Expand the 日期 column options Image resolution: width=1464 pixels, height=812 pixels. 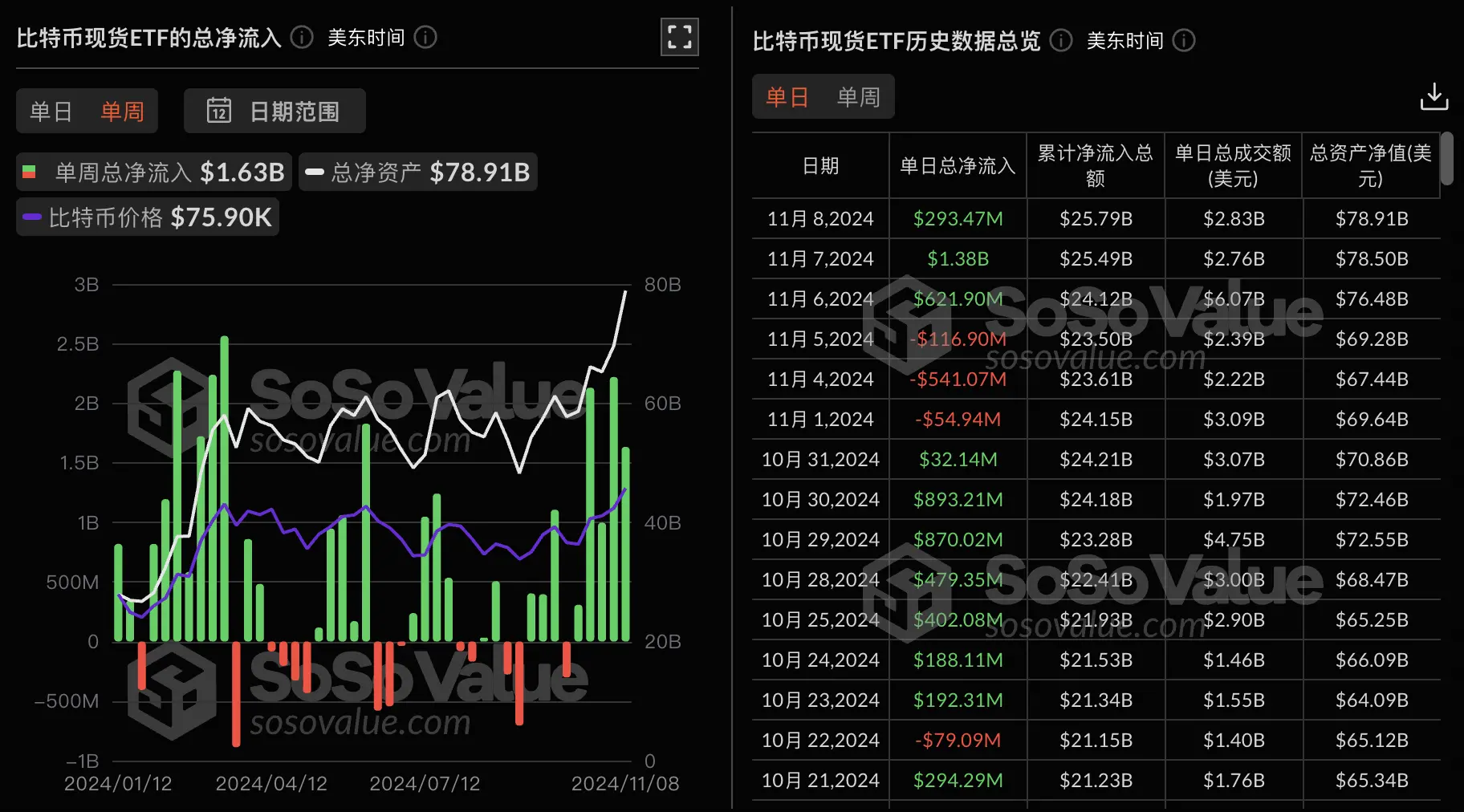(x=819, y=165)
